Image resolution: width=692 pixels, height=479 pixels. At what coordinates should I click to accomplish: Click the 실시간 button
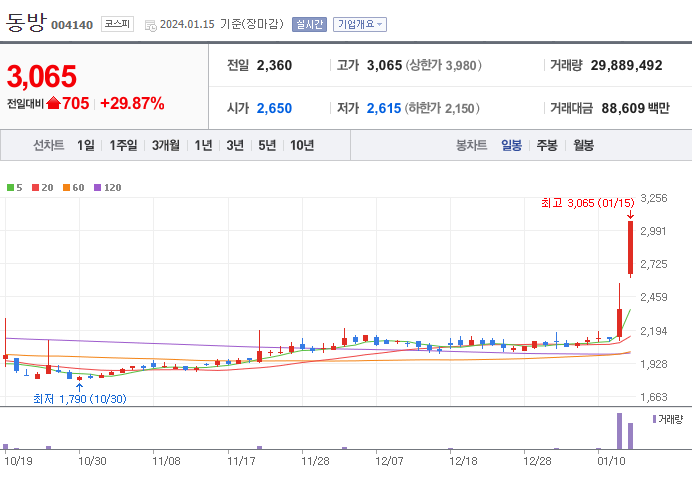click(x=309, y=24)
